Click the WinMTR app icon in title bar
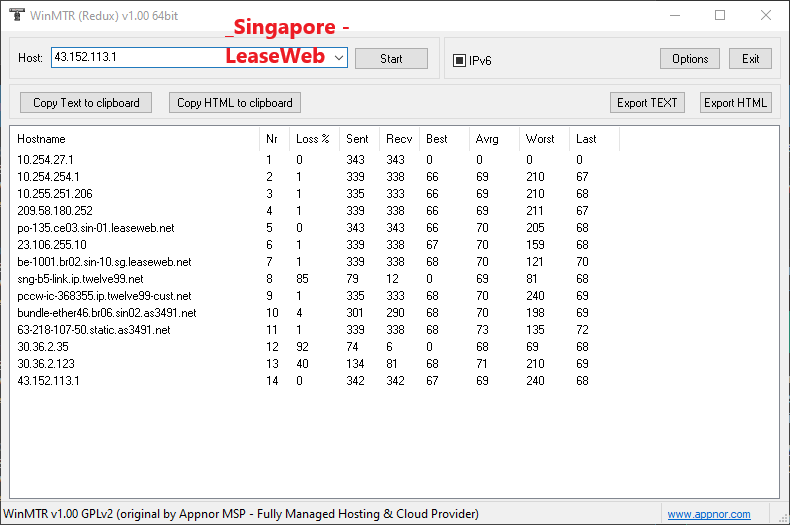790x525 pixels. pyautogui.click(x=17, y=15)
